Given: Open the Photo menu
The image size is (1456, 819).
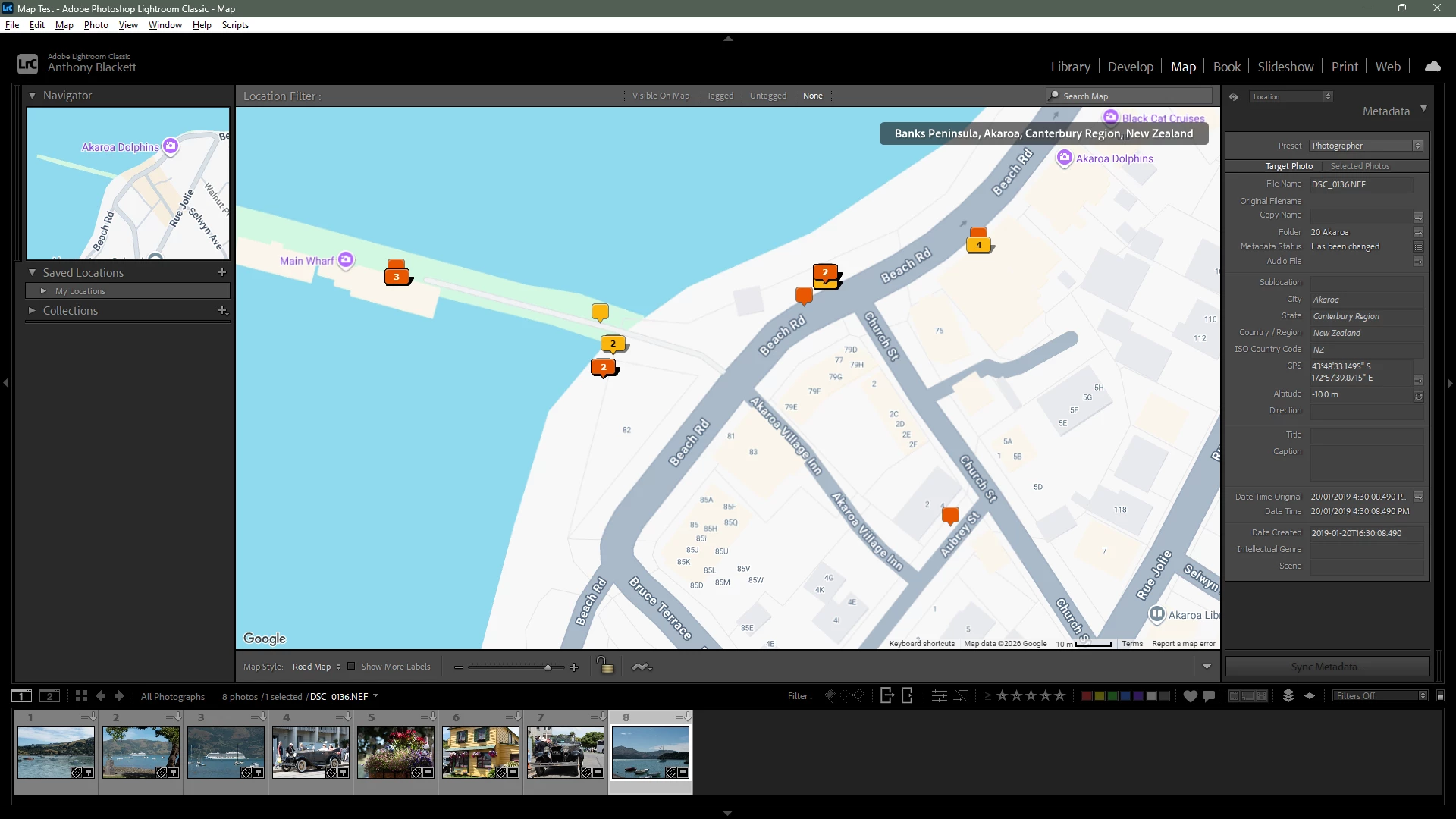Looking at the screenshot, I should pos(96,25).
